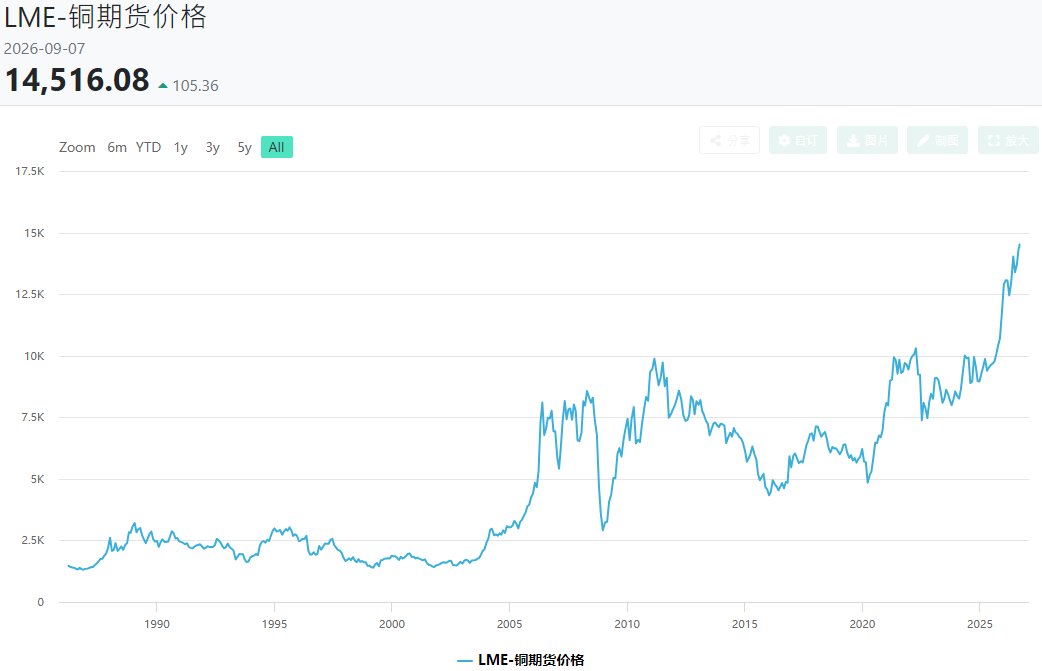This screenshot has width=1042, height=671.
Task: Click the 1995 x-axis label
Action: (274, 624)
